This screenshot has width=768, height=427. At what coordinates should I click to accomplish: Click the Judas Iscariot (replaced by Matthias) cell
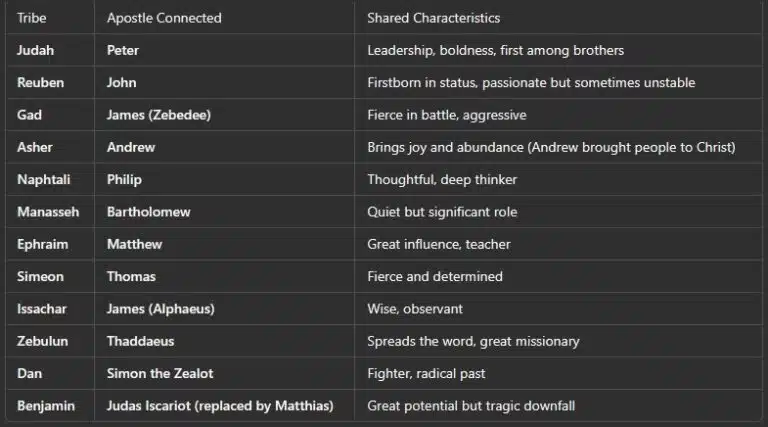(219, 406)
